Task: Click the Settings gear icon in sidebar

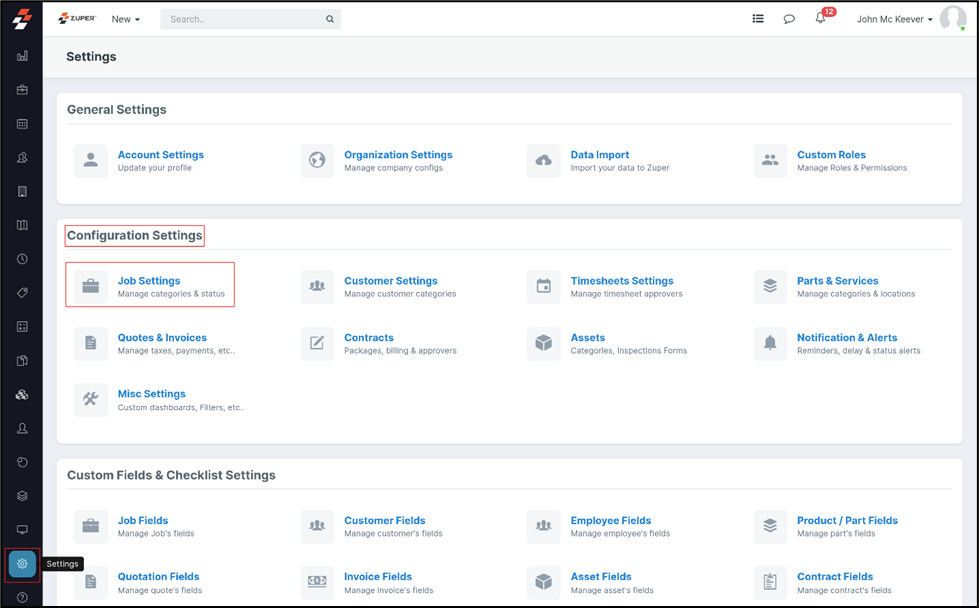Action: point(22,564)
